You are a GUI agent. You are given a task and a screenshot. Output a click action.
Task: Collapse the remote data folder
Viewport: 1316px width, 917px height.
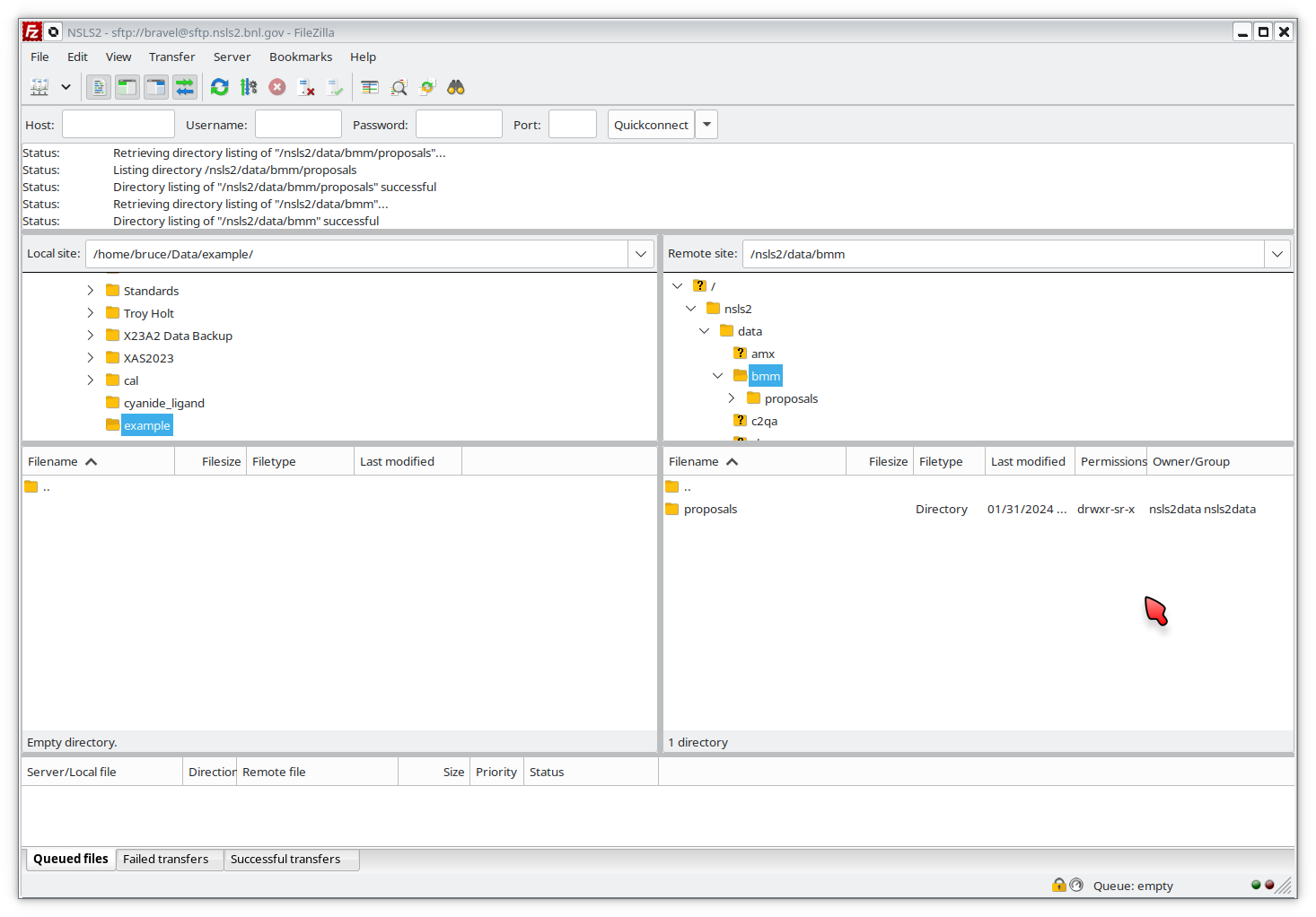705,330
